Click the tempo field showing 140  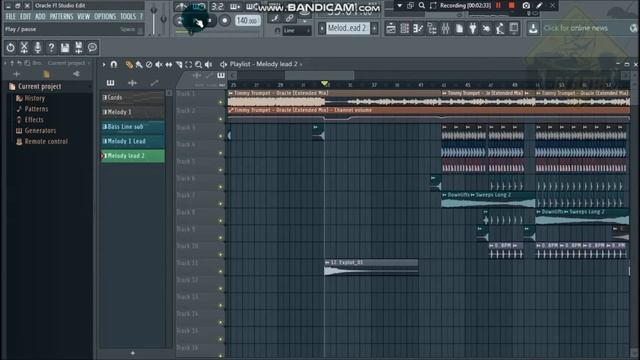pos(247,20)
